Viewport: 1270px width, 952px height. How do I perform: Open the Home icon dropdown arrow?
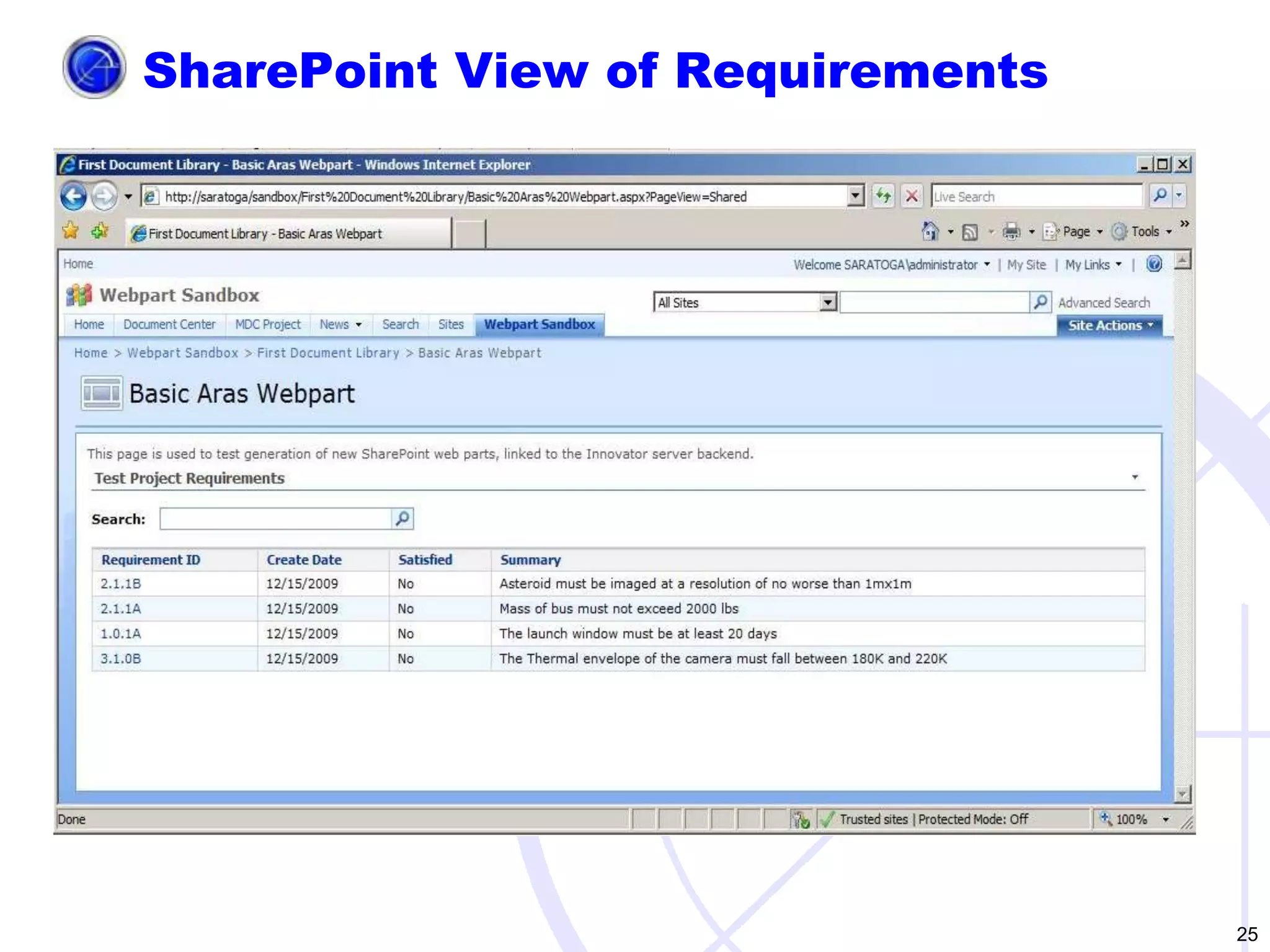click(x=950, y=232)
